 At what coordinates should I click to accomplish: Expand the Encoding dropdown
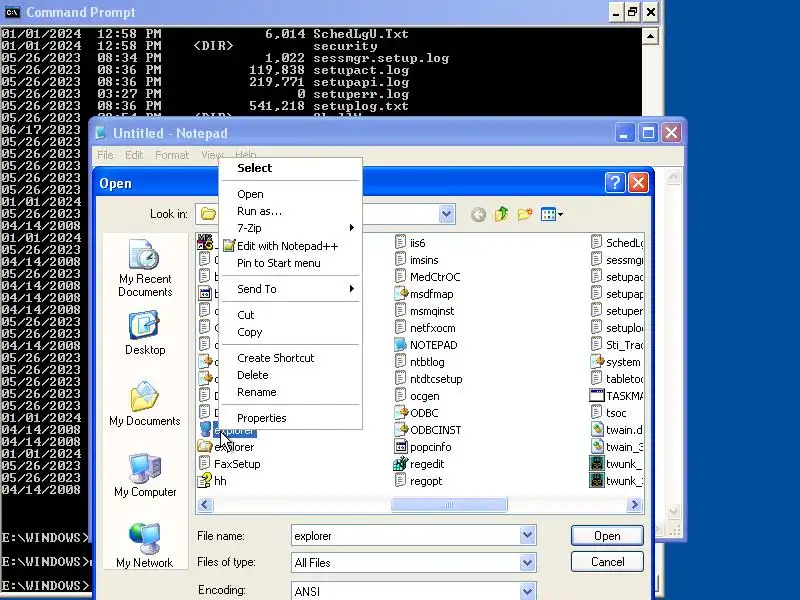[x=528, y=591]
